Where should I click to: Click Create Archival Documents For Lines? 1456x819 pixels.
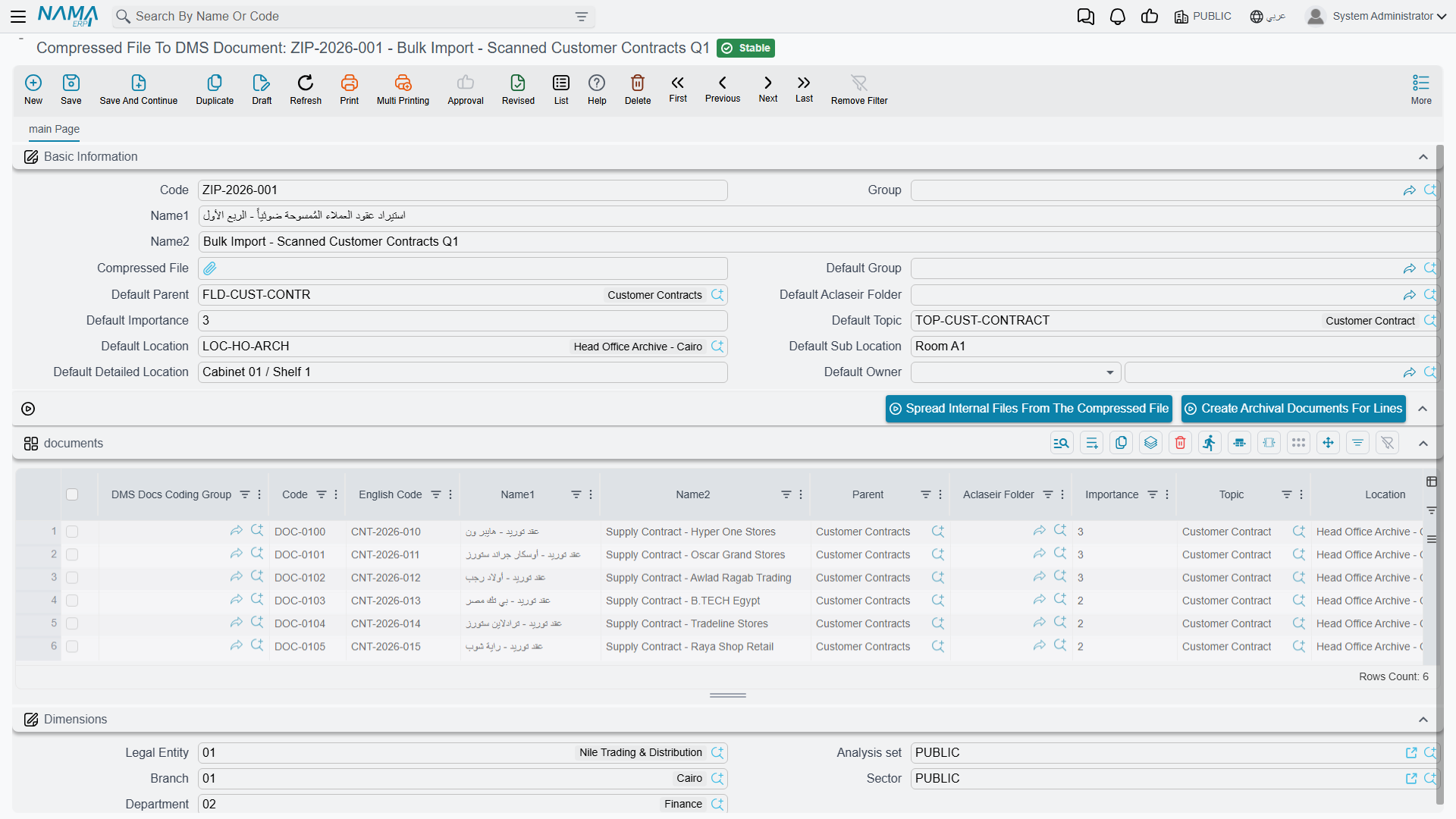pyautogui.click(x=1294, y=409)
